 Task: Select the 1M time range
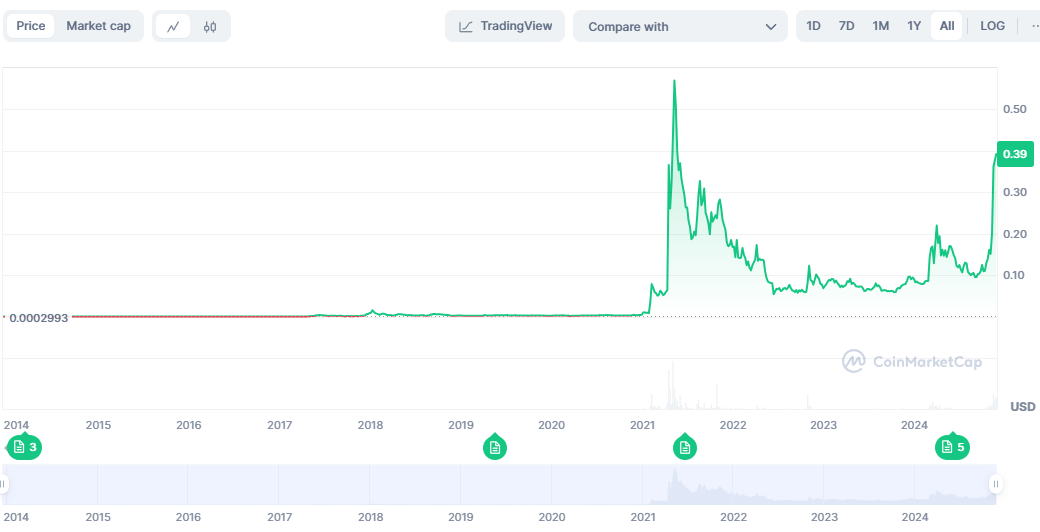[880, 26]
